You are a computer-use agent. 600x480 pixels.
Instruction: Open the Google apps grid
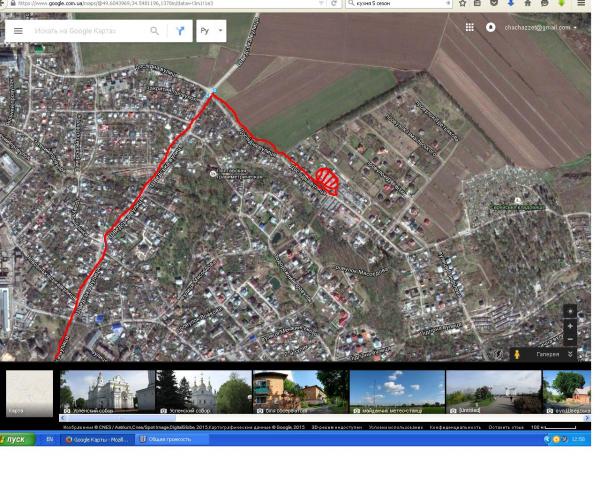pos(470,27)
